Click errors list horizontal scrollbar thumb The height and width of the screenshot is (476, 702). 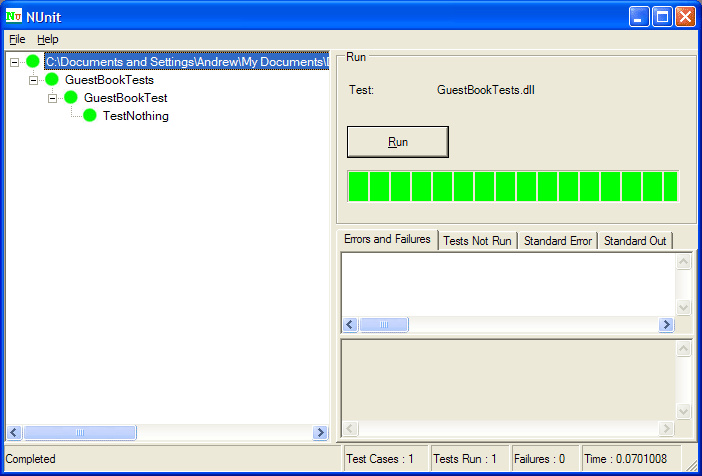click(384, 324)
